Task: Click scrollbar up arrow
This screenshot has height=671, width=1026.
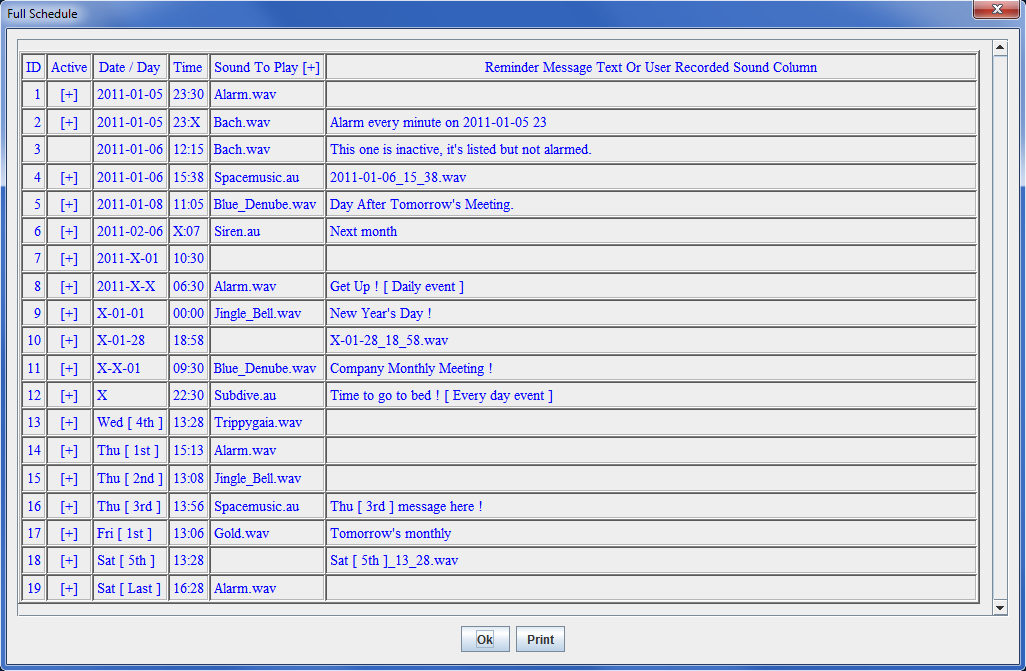Action: [999, 47]
